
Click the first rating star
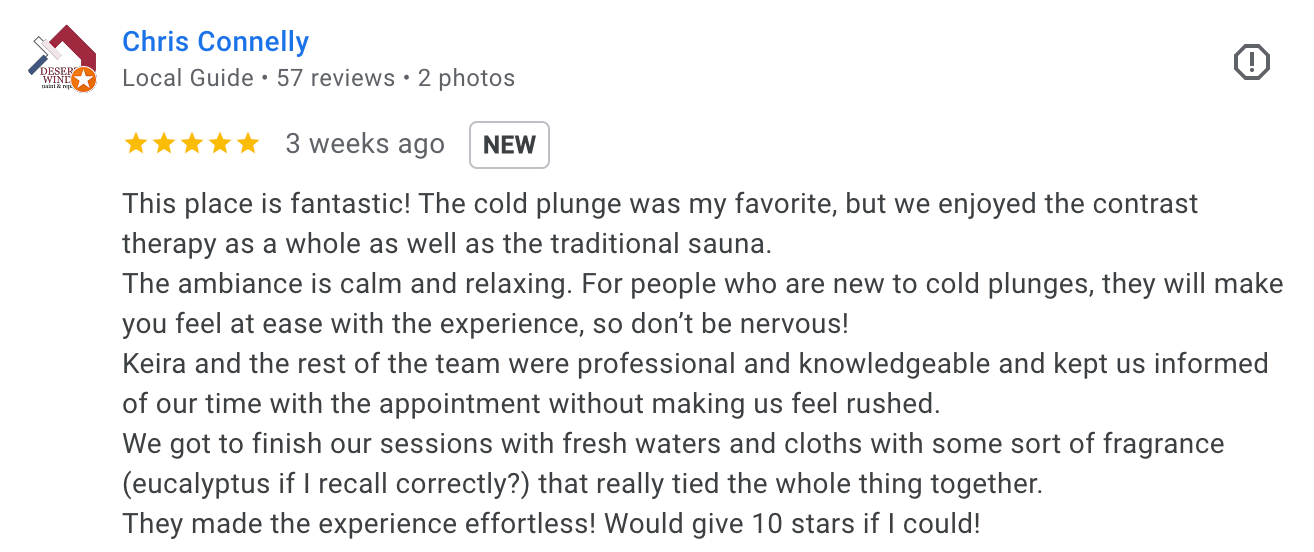[135, 144]
